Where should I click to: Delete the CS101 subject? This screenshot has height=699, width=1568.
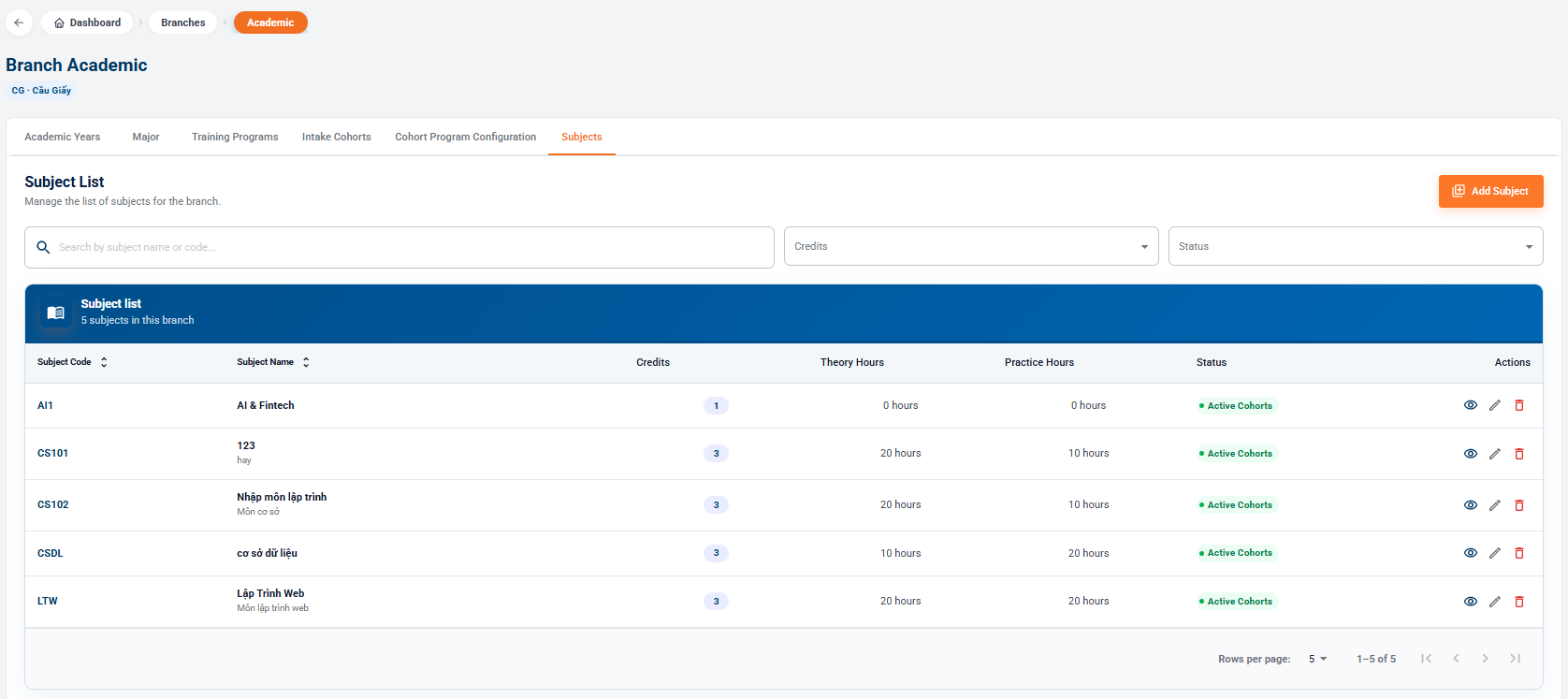pyautogui.click(x=1519, y=454)
